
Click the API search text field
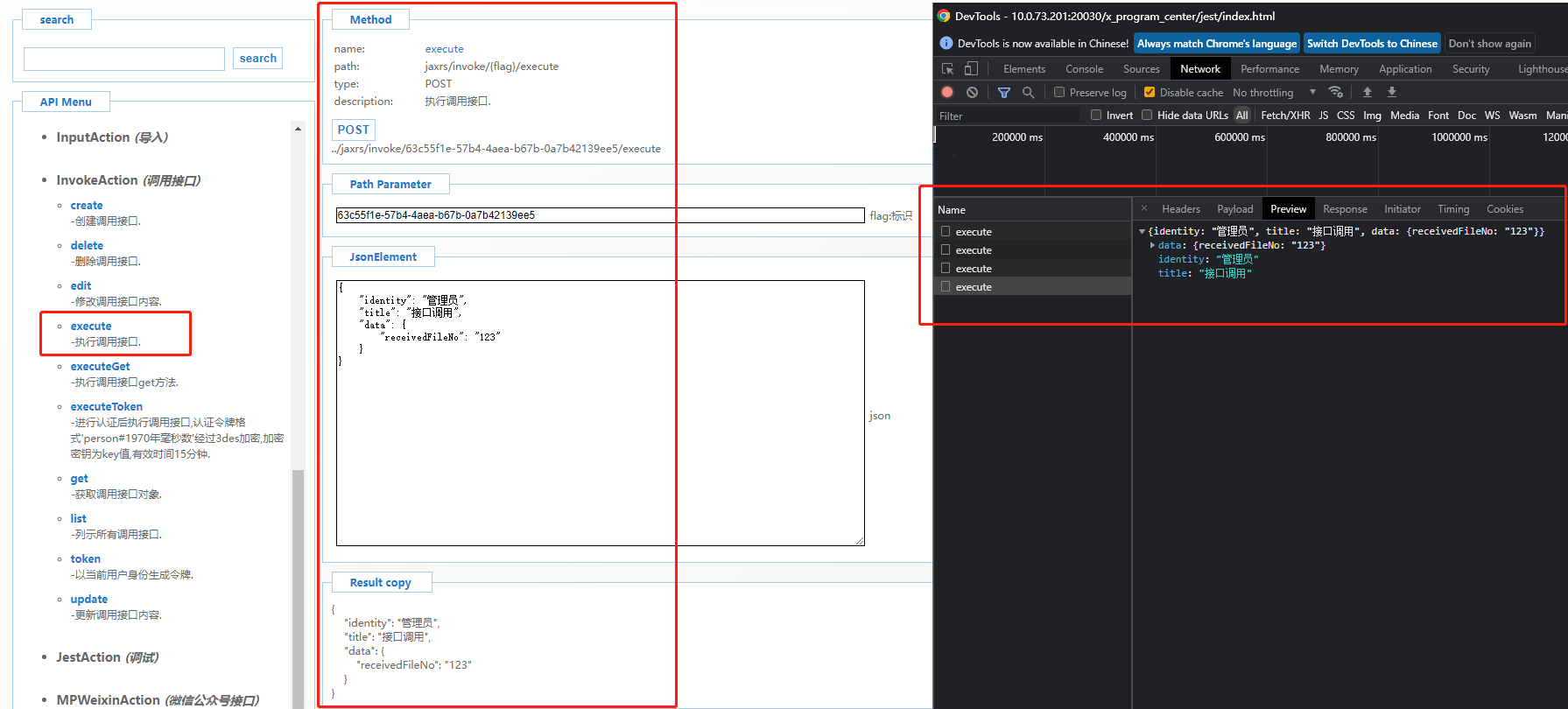click(x=124, y=59)
